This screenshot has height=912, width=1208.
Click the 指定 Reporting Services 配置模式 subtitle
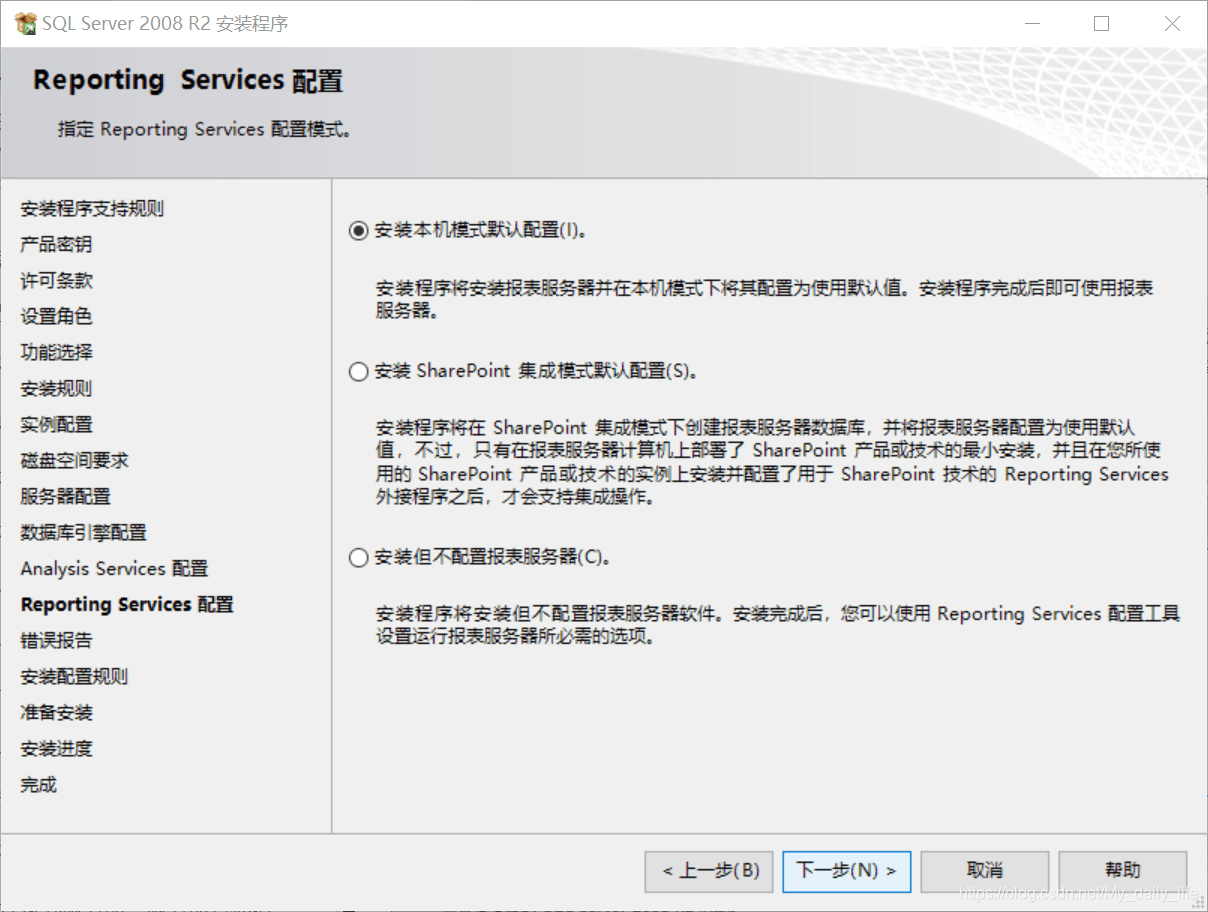pyautogui.click(x=204, y=130)
